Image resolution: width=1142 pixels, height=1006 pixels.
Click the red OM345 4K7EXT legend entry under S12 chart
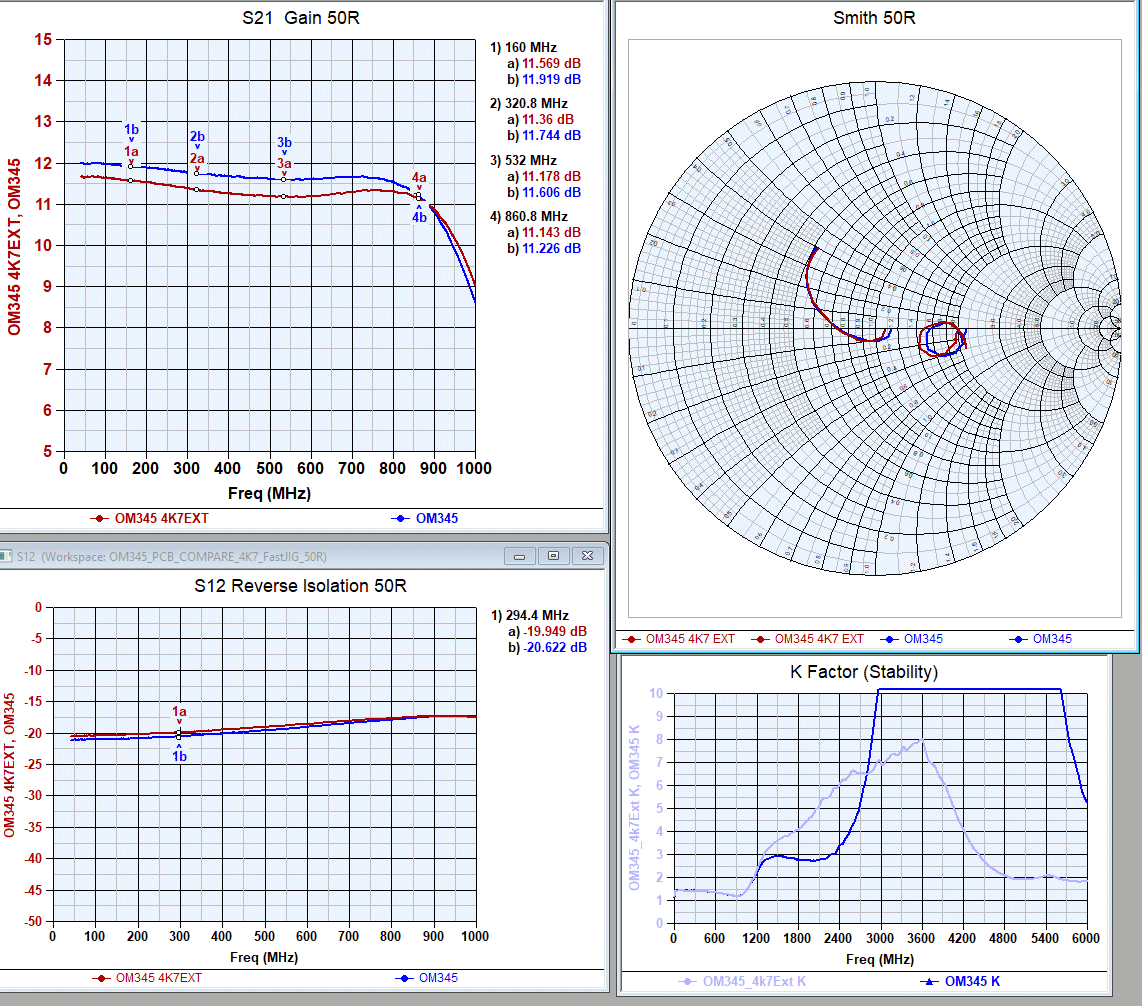point(147,978)
